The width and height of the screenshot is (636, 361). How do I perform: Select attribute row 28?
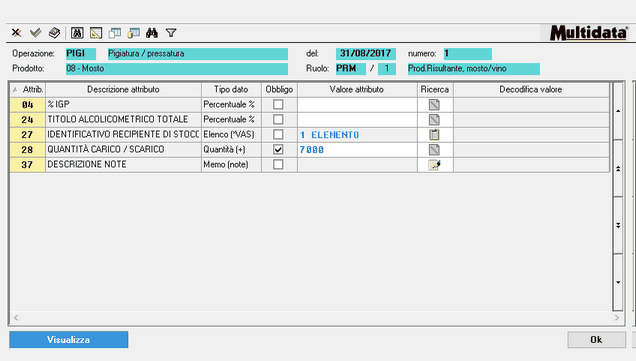(x=28, y=150)
